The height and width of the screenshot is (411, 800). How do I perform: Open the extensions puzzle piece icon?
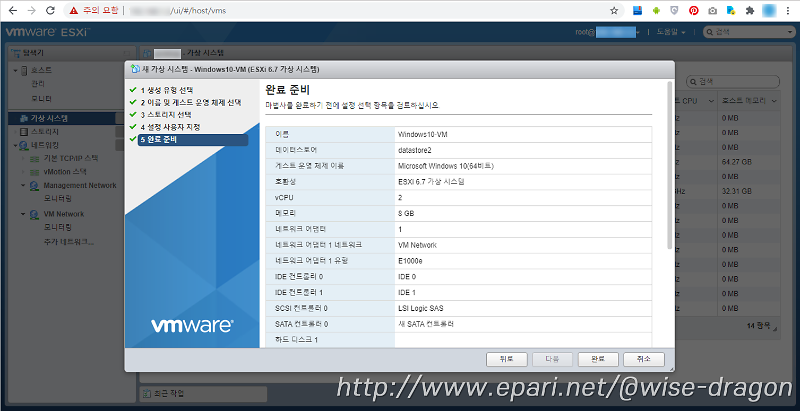point(749,10)
